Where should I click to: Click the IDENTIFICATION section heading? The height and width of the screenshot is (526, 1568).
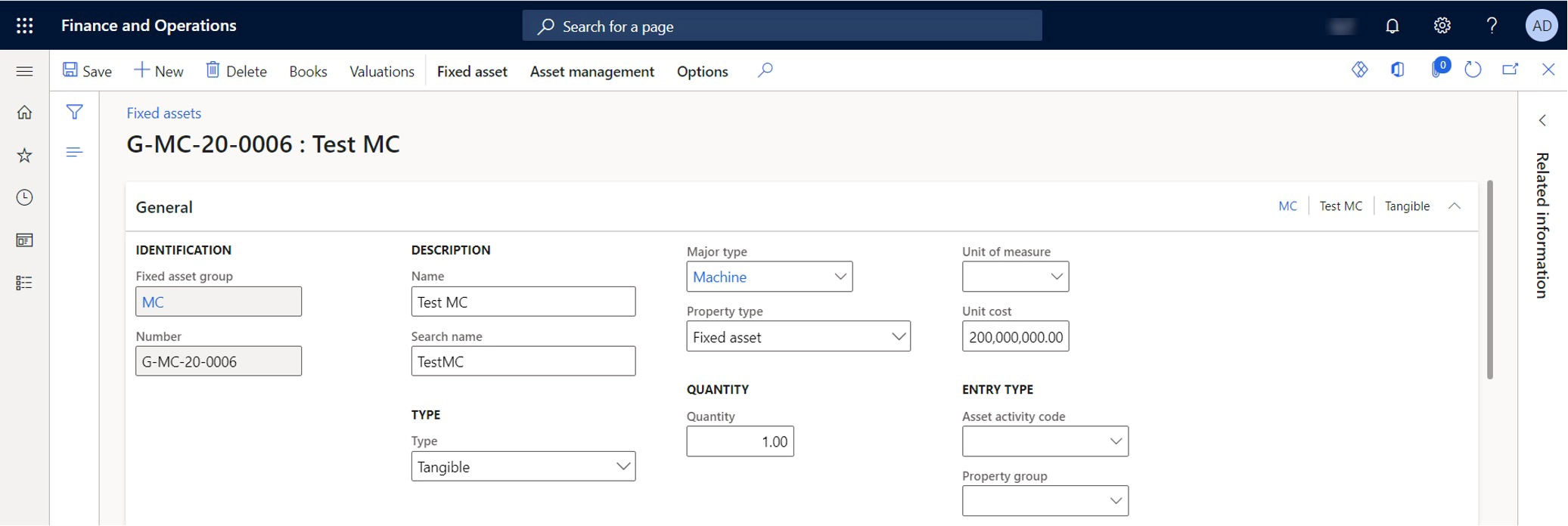click(184, 250)
